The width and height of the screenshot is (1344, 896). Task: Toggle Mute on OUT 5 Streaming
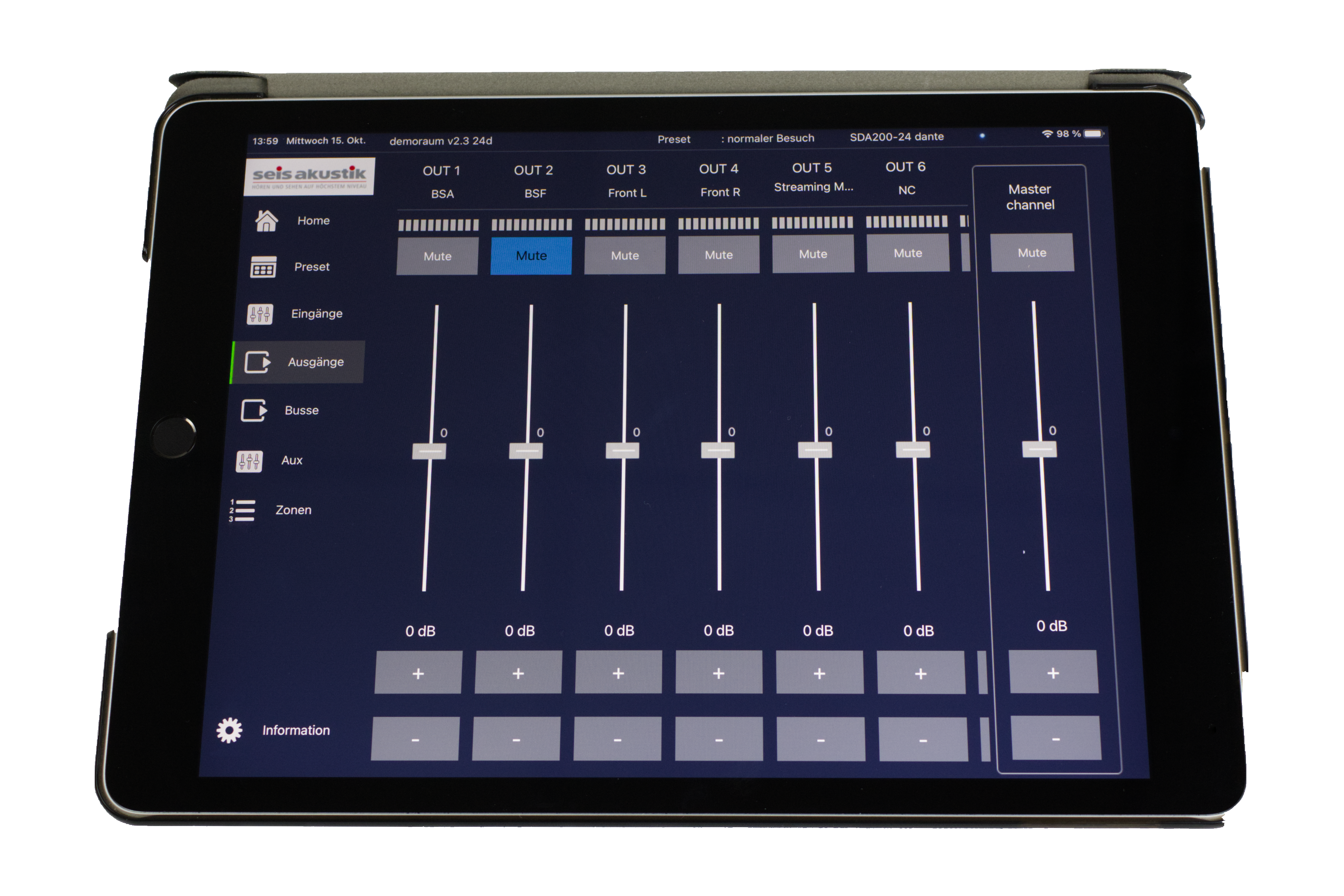[x=813, y=254]
